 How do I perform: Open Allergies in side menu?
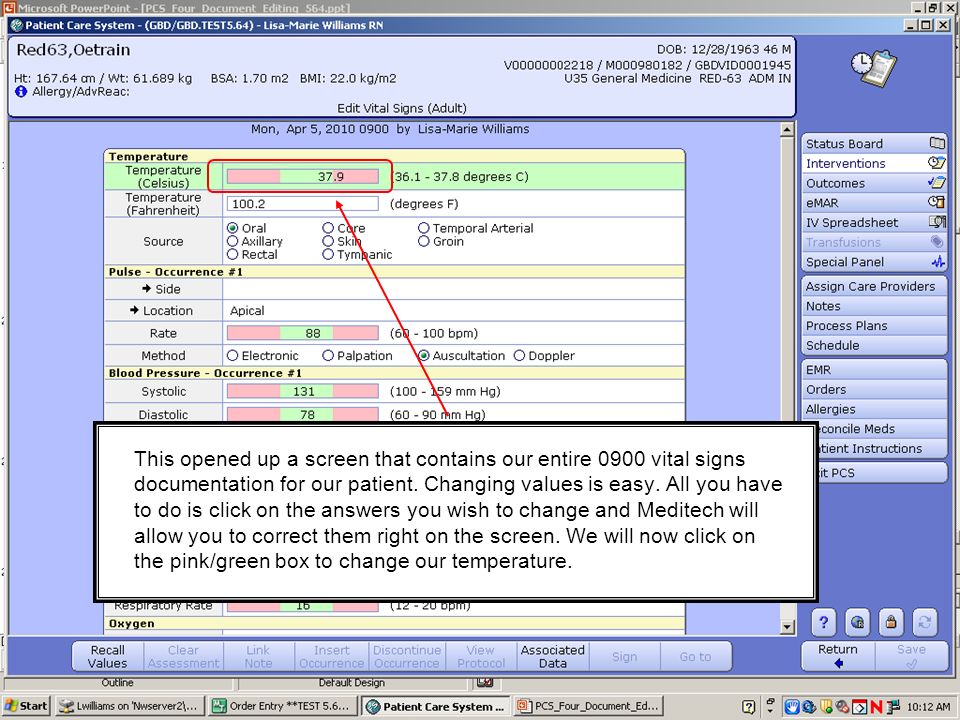click(874, 409)
